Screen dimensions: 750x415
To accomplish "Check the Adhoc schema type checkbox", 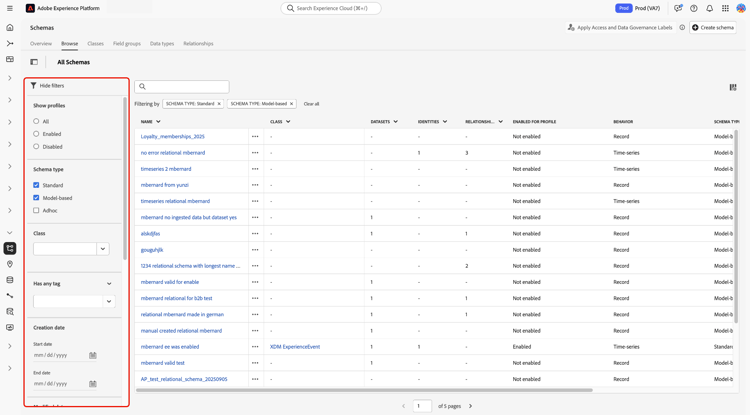I will coord(36,210).
